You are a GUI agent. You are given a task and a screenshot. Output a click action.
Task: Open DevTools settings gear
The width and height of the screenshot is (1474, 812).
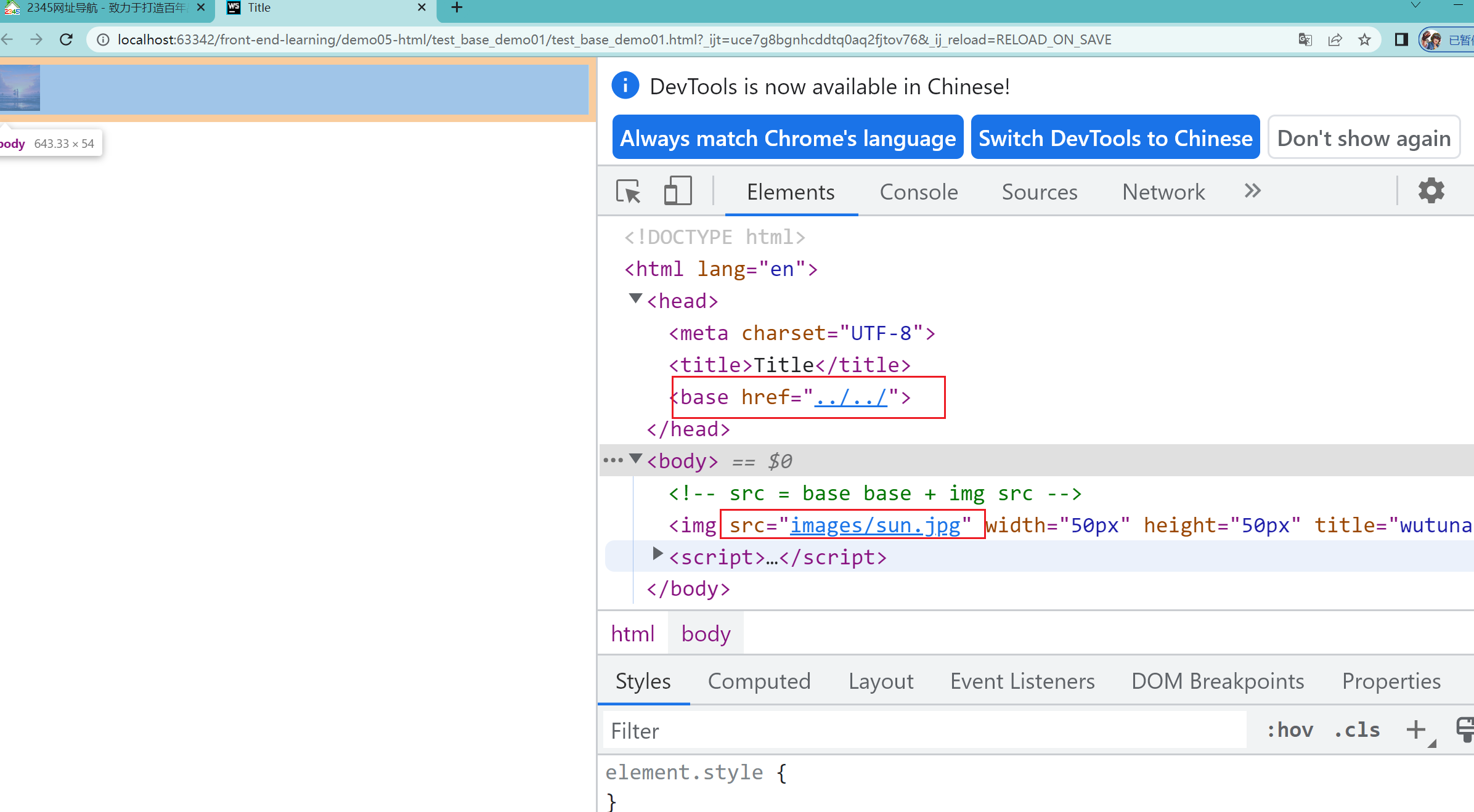1431,191
